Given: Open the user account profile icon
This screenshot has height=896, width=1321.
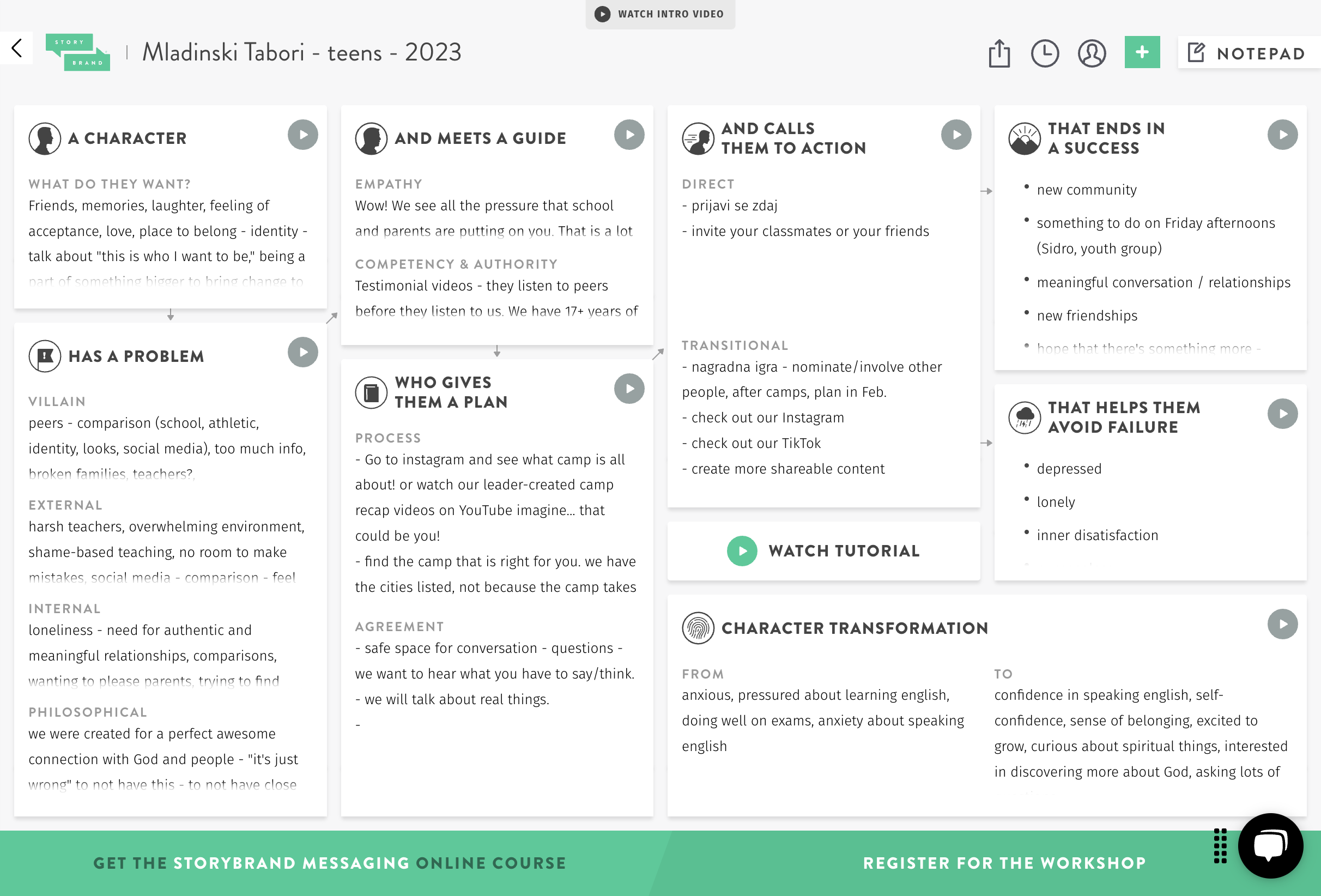Looking at the screenshot, I should [1092, 53].
